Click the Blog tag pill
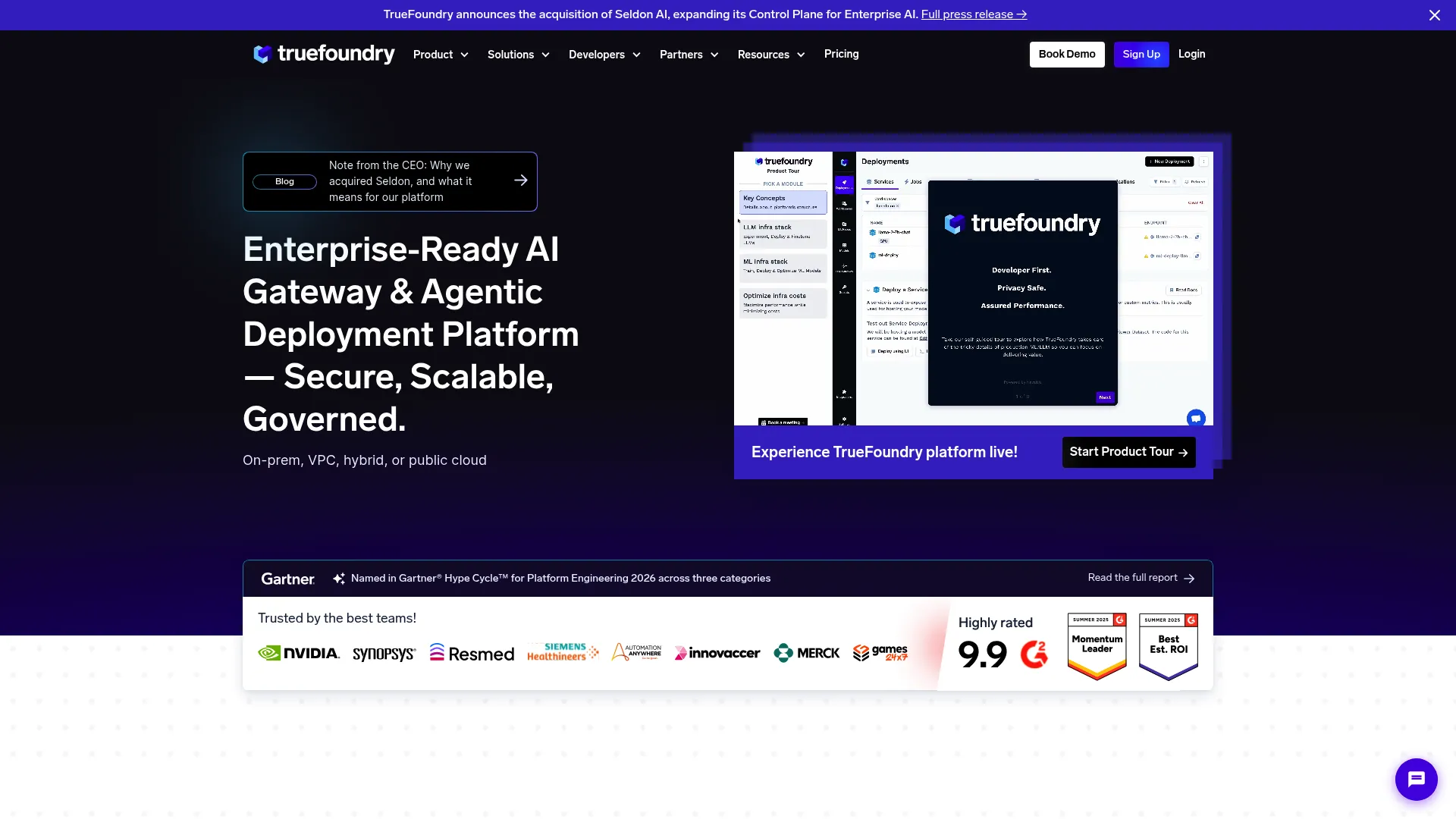This screenshot has height=819, width=1456. [x=284, y=181]
